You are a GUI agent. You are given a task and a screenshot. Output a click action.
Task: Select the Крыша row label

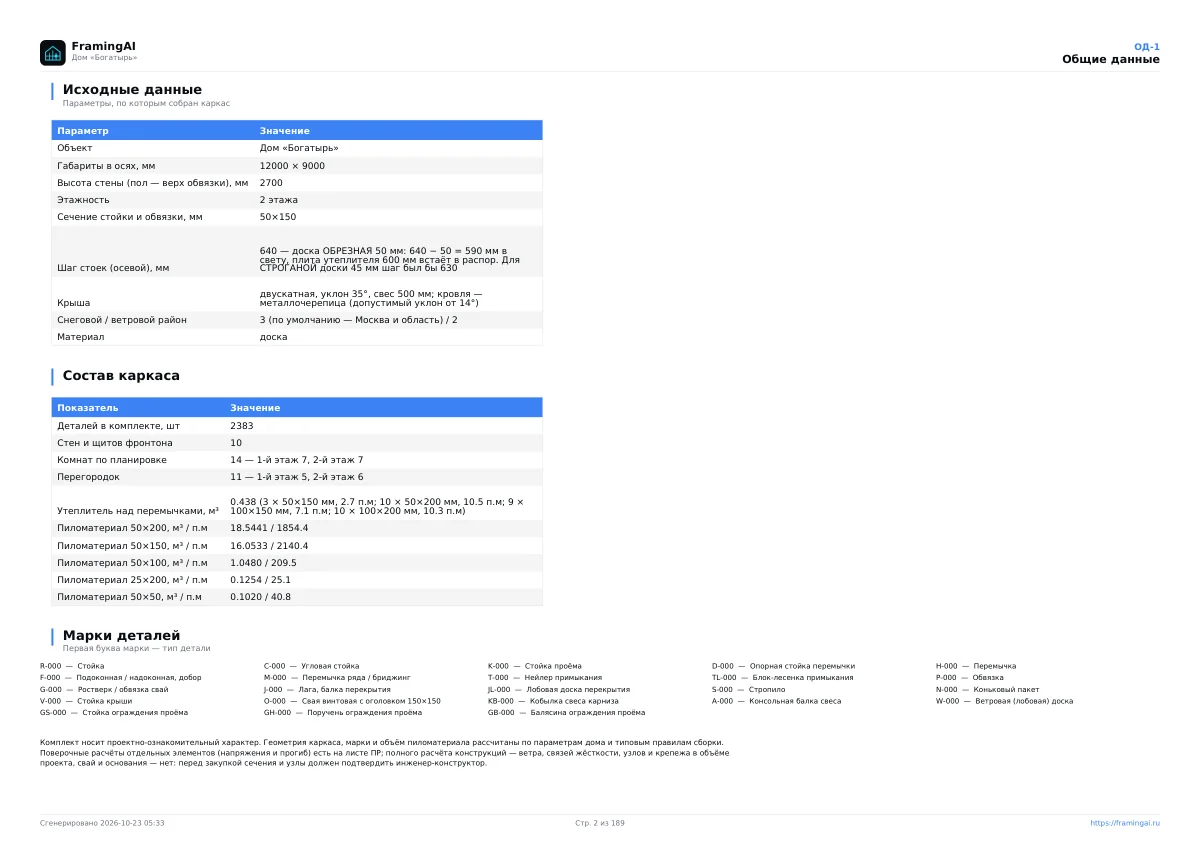74,302
